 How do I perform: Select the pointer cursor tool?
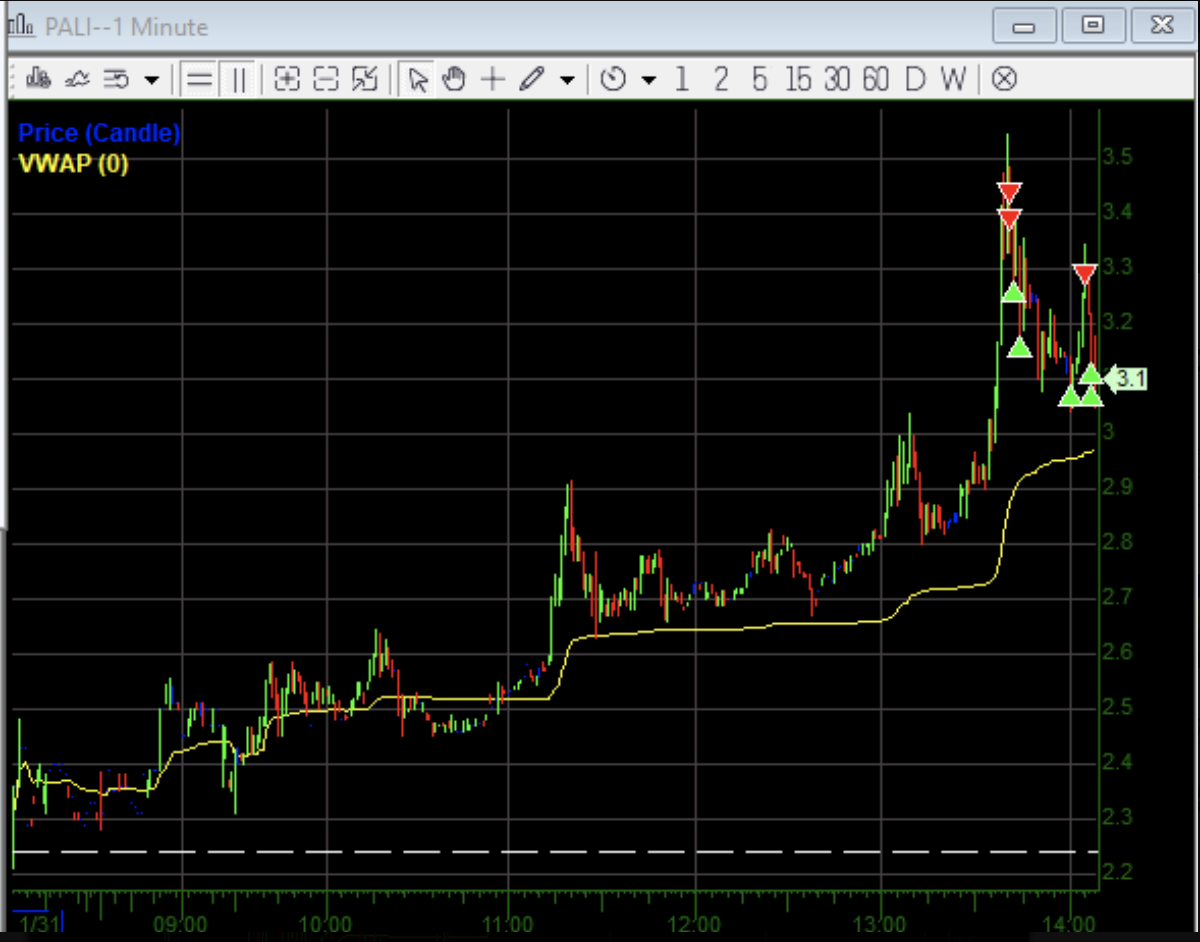coord(419,79)
